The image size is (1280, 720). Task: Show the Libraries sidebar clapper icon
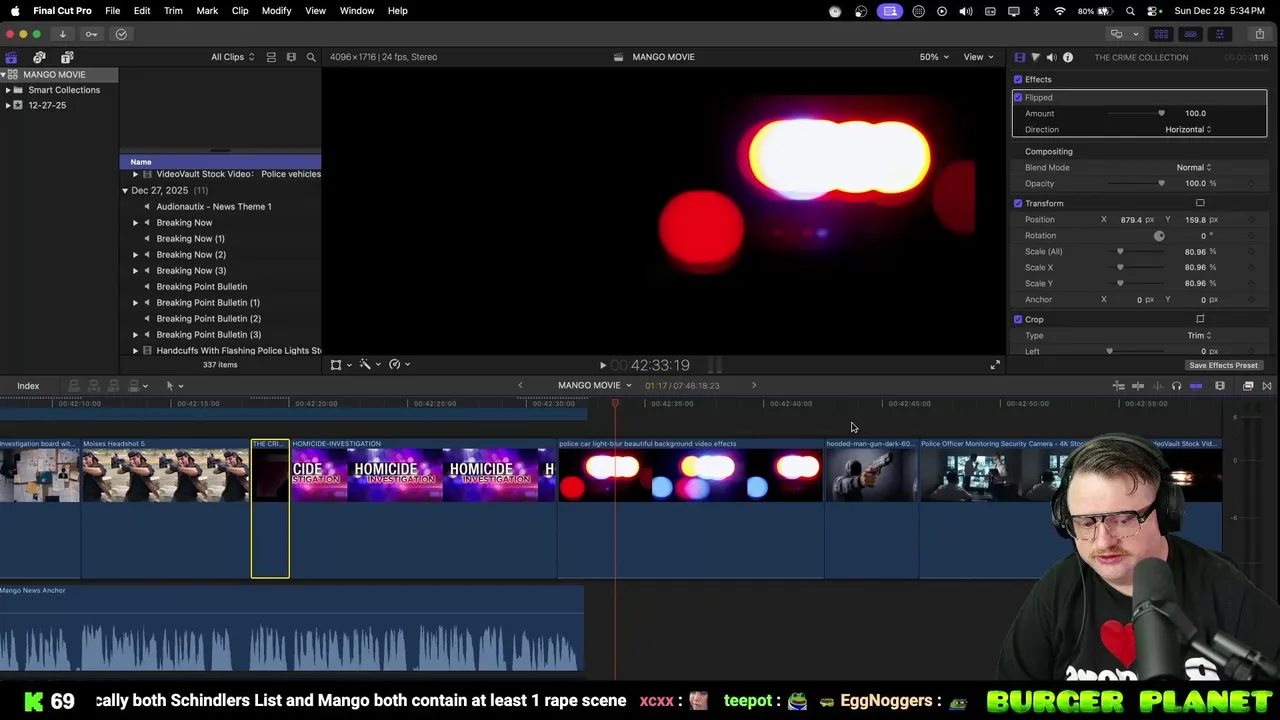(x=11, y=57)
